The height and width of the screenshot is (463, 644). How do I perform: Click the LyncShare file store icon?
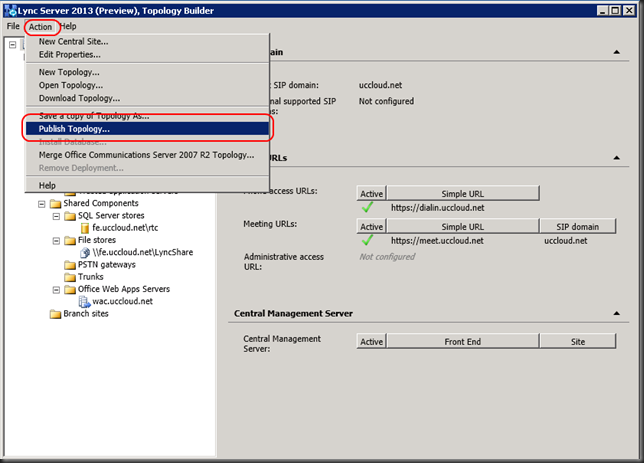pos(85,253)
